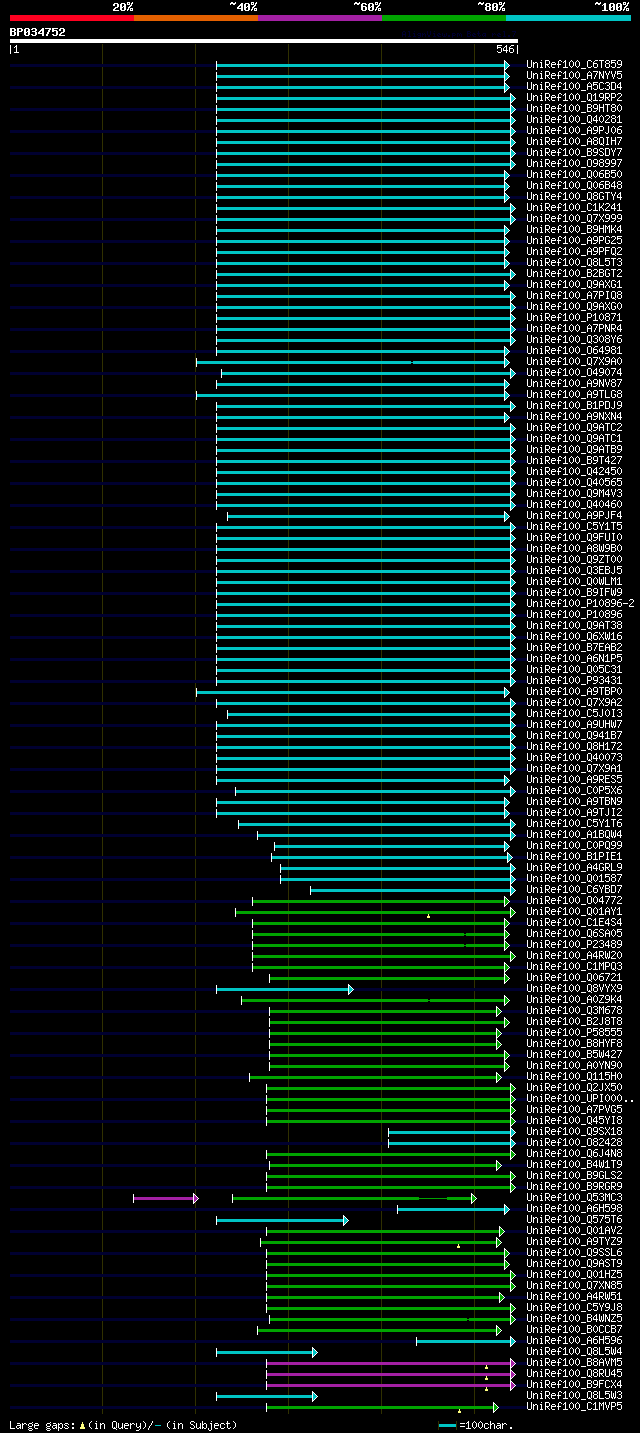This screenshot has width=640, height=1433.
Task: Select label UniRef100_B7EAB2
Action: pos(574,648)
